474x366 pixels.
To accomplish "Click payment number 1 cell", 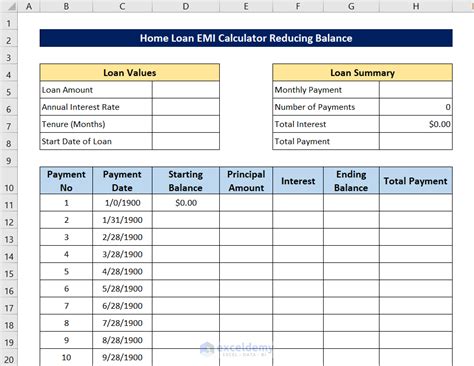I will point(66,203).
